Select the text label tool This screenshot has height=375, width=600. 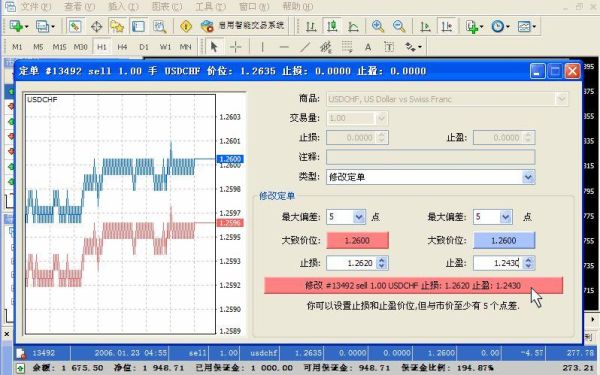tap(389, 47)
